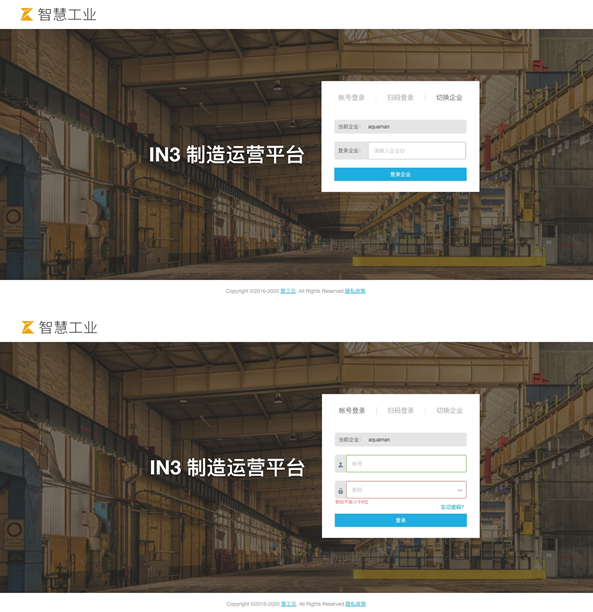Click the blue 登录企业 button
The image size is (593, 612).
tap(400, 174)
